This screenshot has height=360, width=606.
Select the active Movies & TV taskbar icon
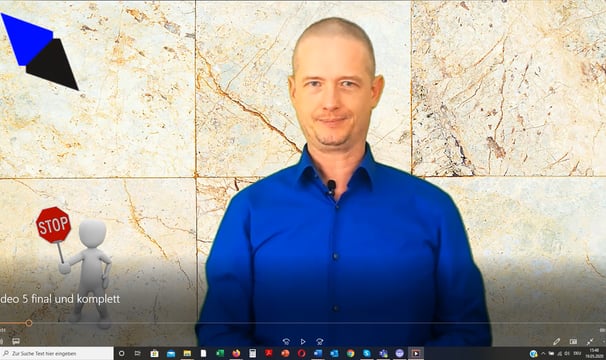(416, 353)
